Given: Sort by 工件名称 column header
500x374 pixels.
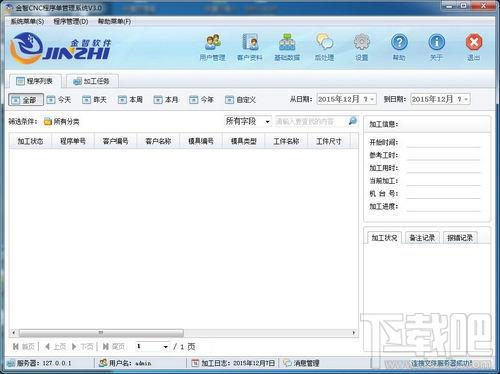Looking at the screenshot, I should [286, 141].
